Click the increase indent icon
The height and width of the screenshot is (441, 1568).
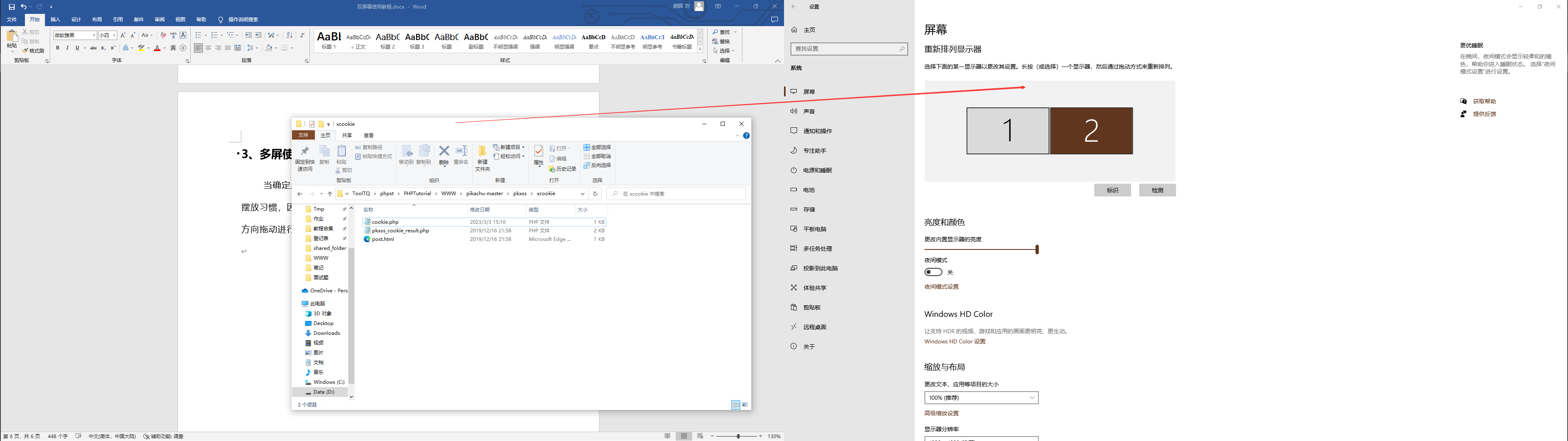pos(259,36)
